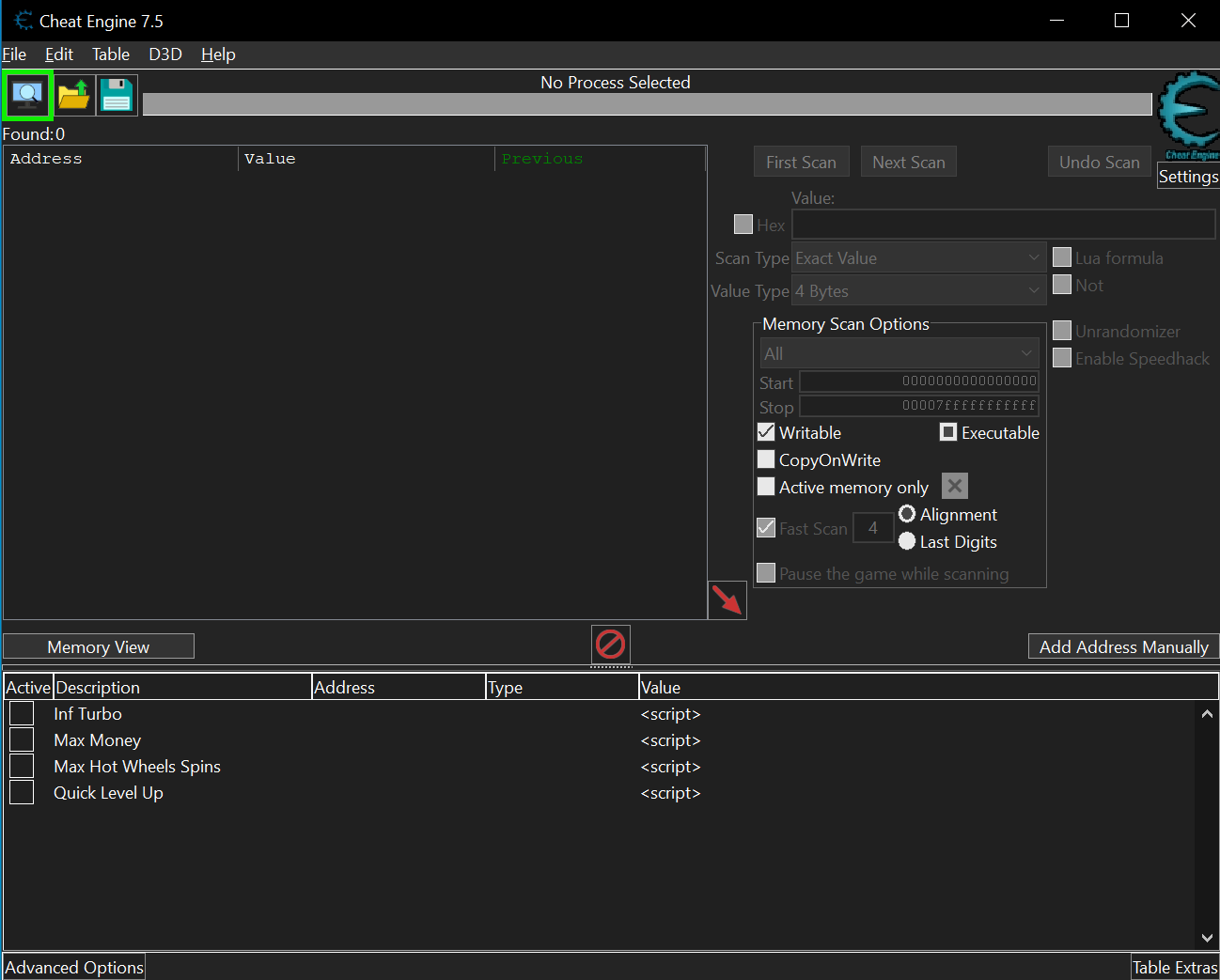The height and width of the screenshot is (980, 1220).
Task: Click the Previous column header
Action: pyautogui.click(x=600, y=159)
